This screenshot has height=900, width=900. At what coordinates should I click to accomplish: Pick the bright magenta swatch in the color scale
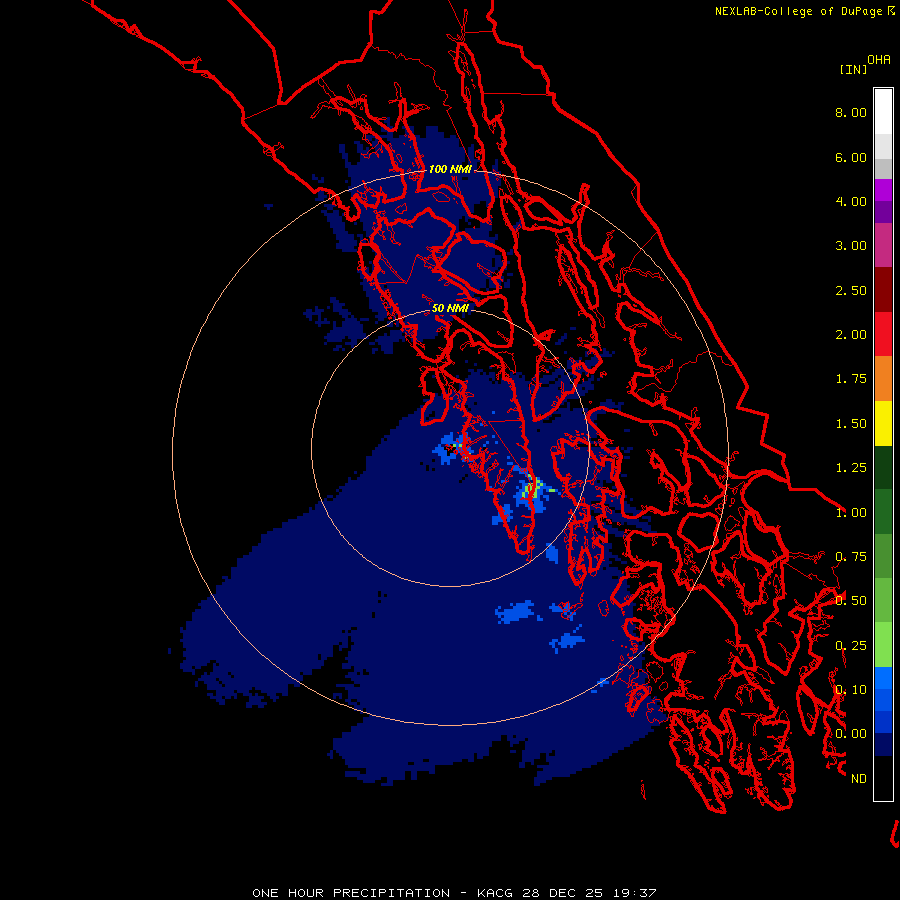pos(883,190)
